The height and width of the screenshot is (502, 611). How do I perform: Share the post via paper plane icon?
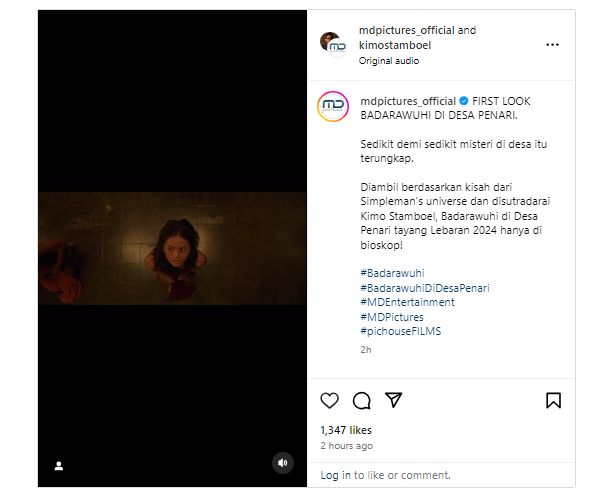point(394,400)
